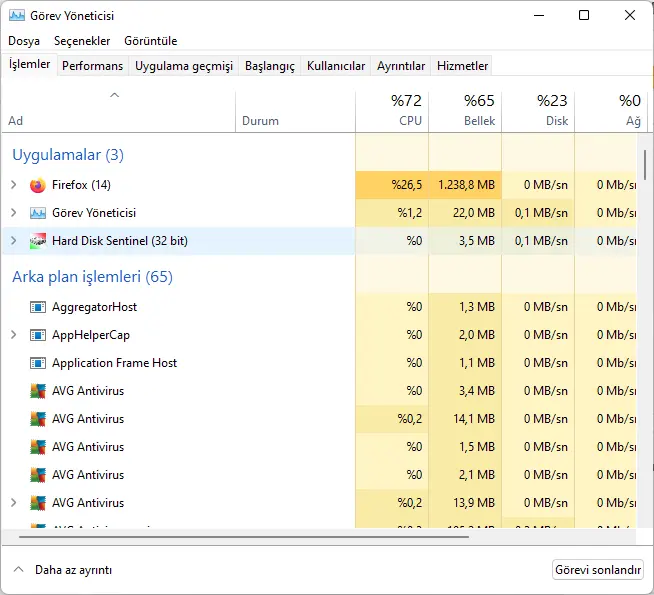Click AVG Antivirus icon using 1,5 MB
The image size is (654, 595).
click(x=38, y=447)
